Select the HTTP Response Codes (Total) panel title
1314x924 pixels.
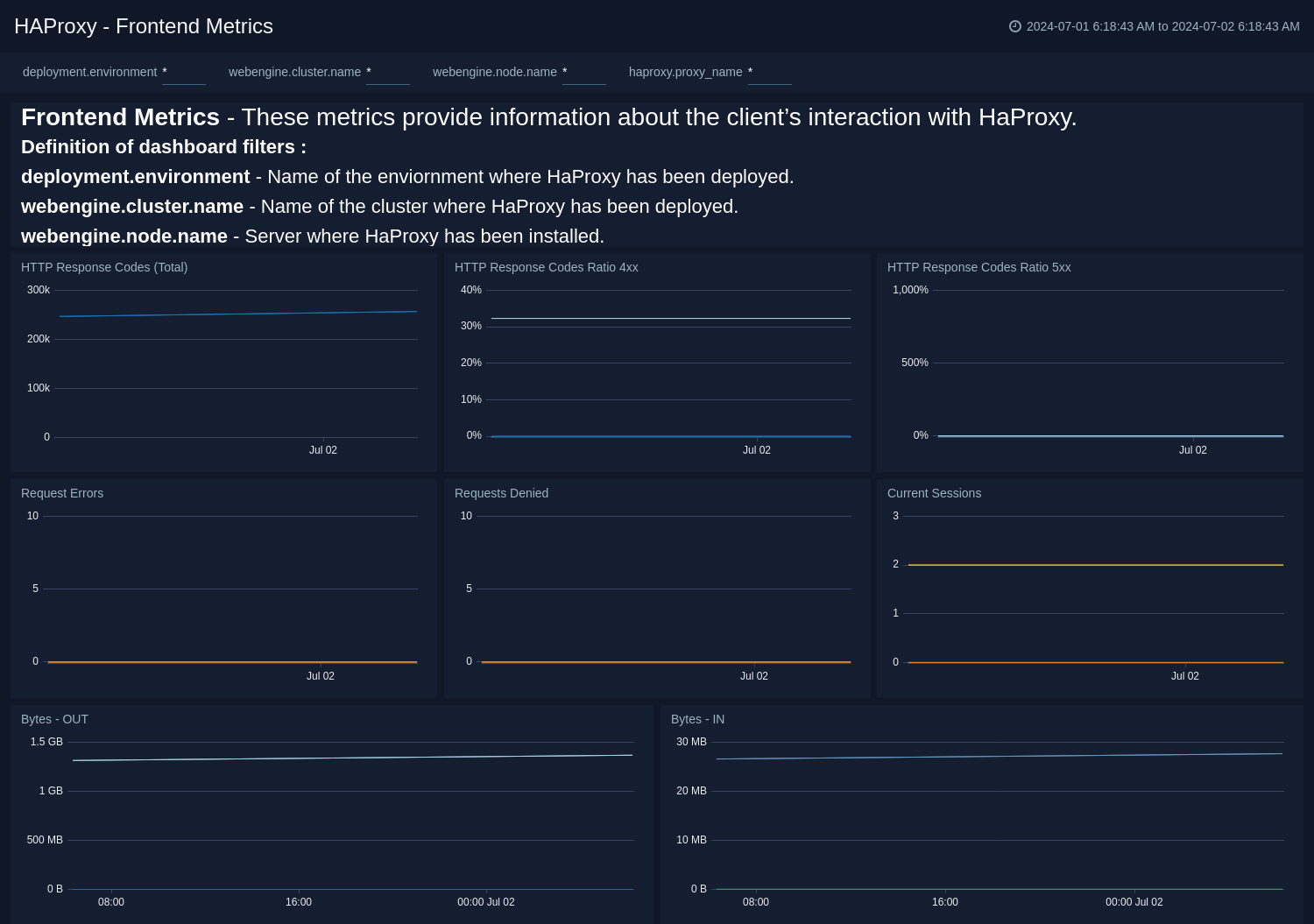pyautogui.click(x=104, y=267)
